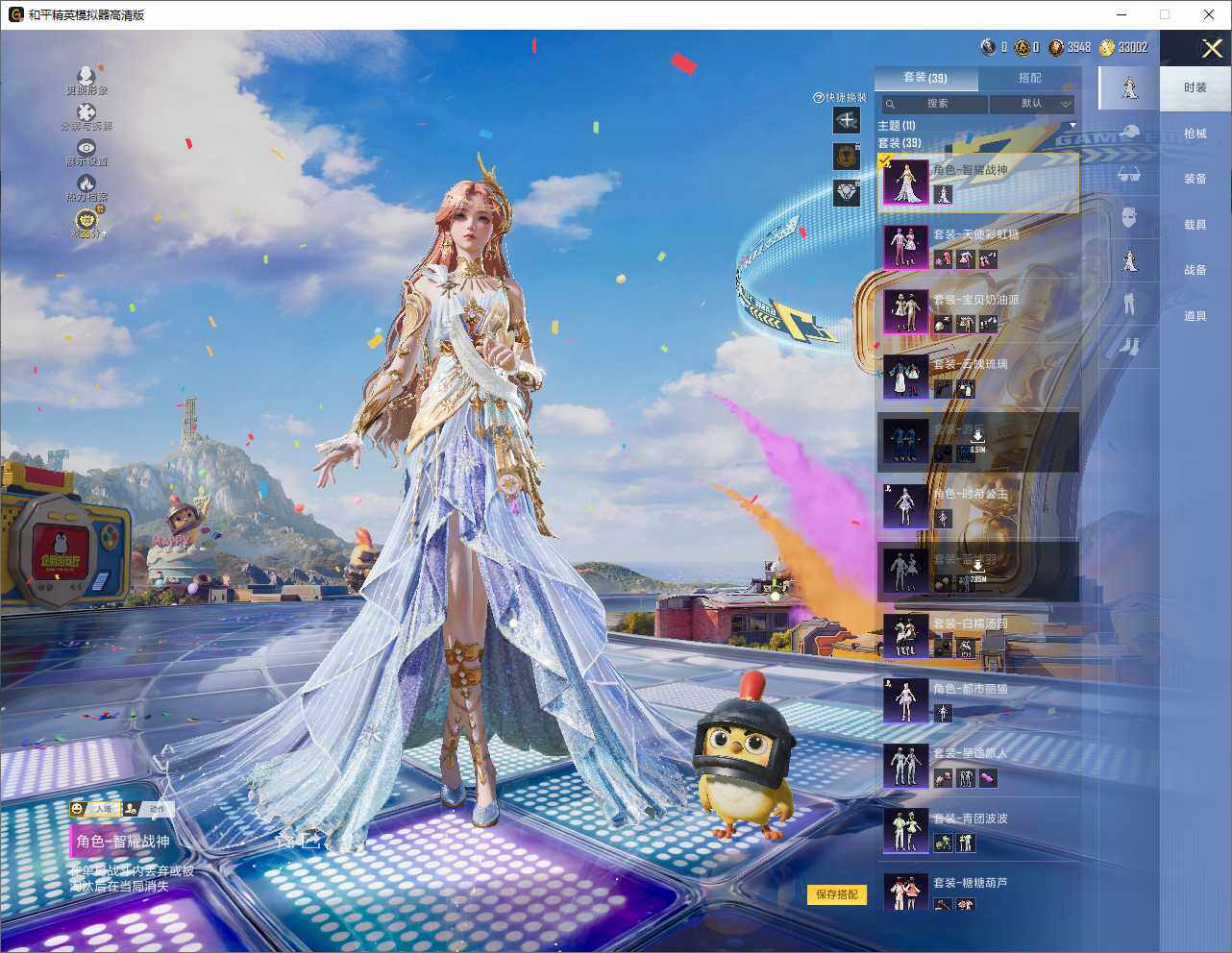This screenshot has height=953, width=1232.
Task: Open the 战备 side tab
Action: 1195,270
